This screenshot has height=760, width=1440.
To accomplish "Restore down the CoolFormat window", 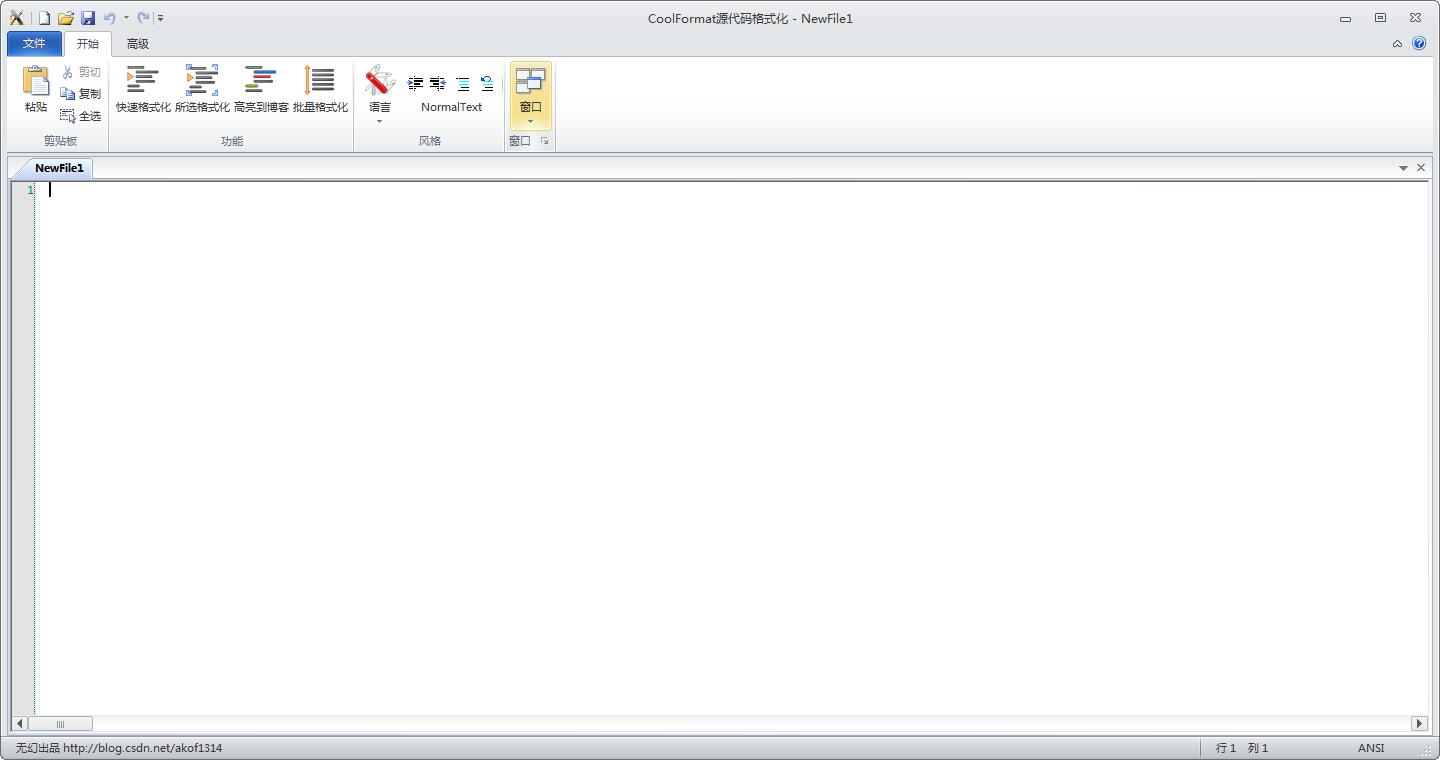I will (1380, 18).
